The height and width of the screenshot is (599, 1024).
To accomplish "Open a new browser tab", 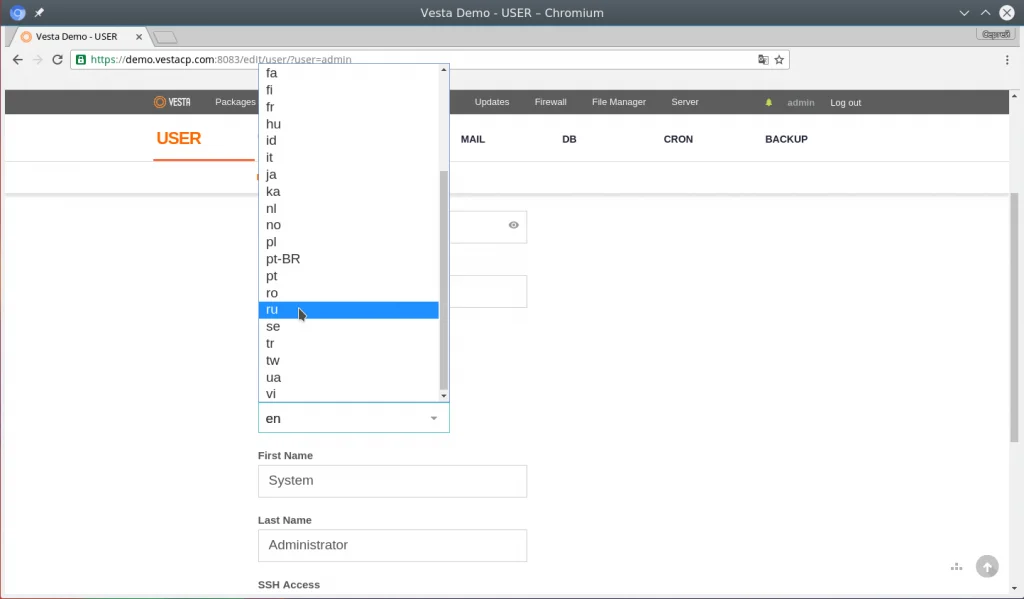I will [165, 37].
